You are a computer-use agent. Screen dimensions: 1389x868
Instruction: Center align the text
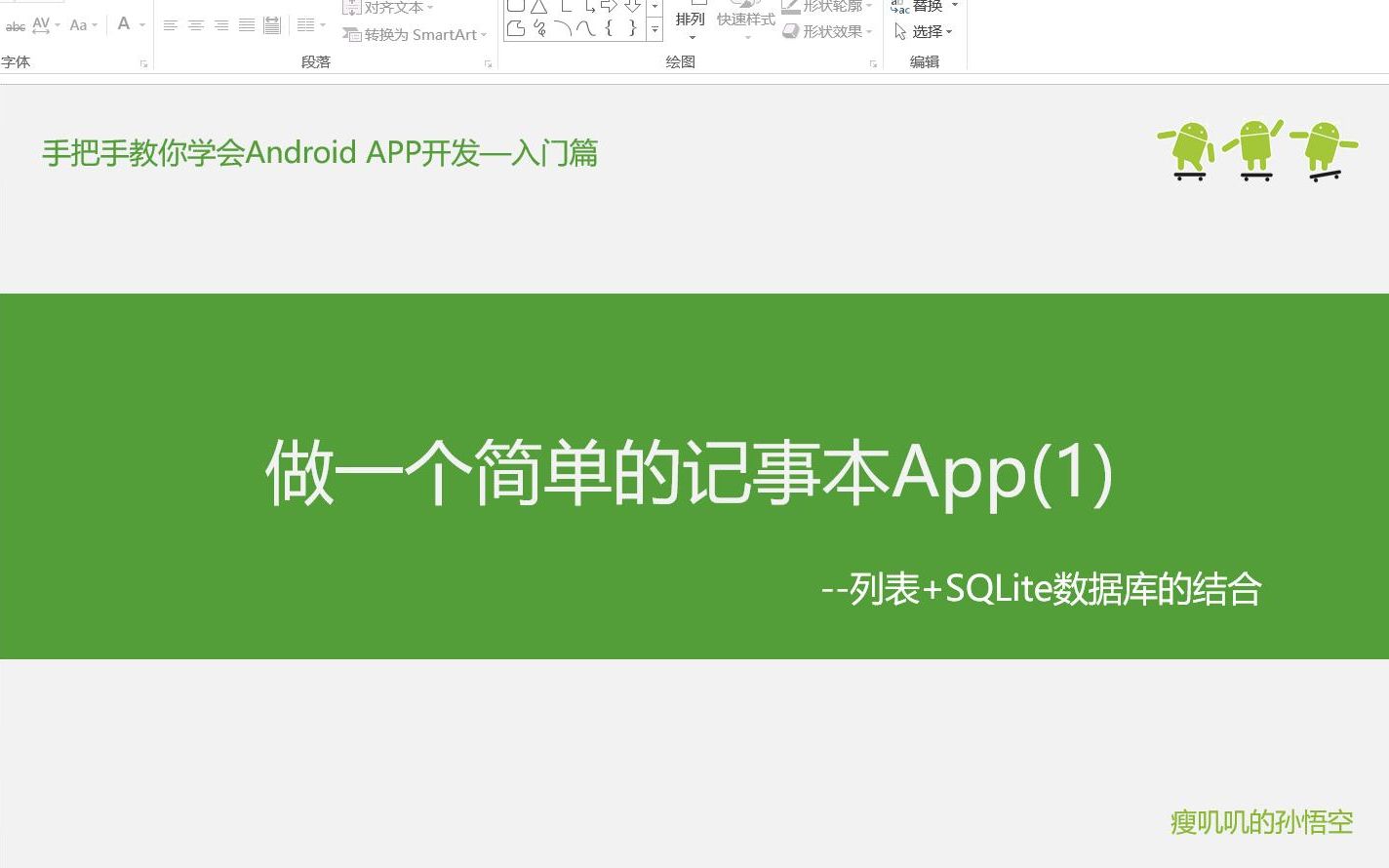(x=196, y=25)
